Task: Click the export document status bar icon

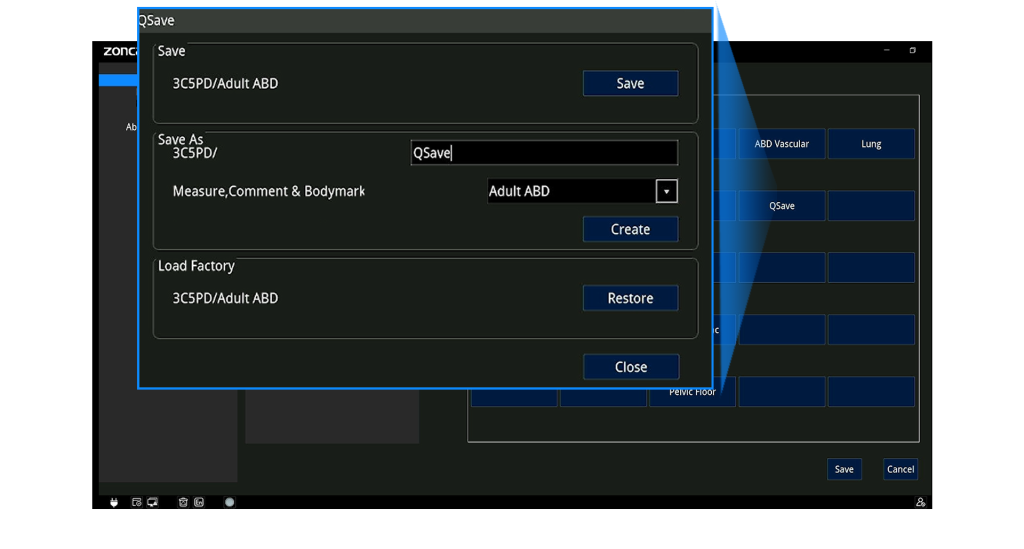Action: pos(199,502)
